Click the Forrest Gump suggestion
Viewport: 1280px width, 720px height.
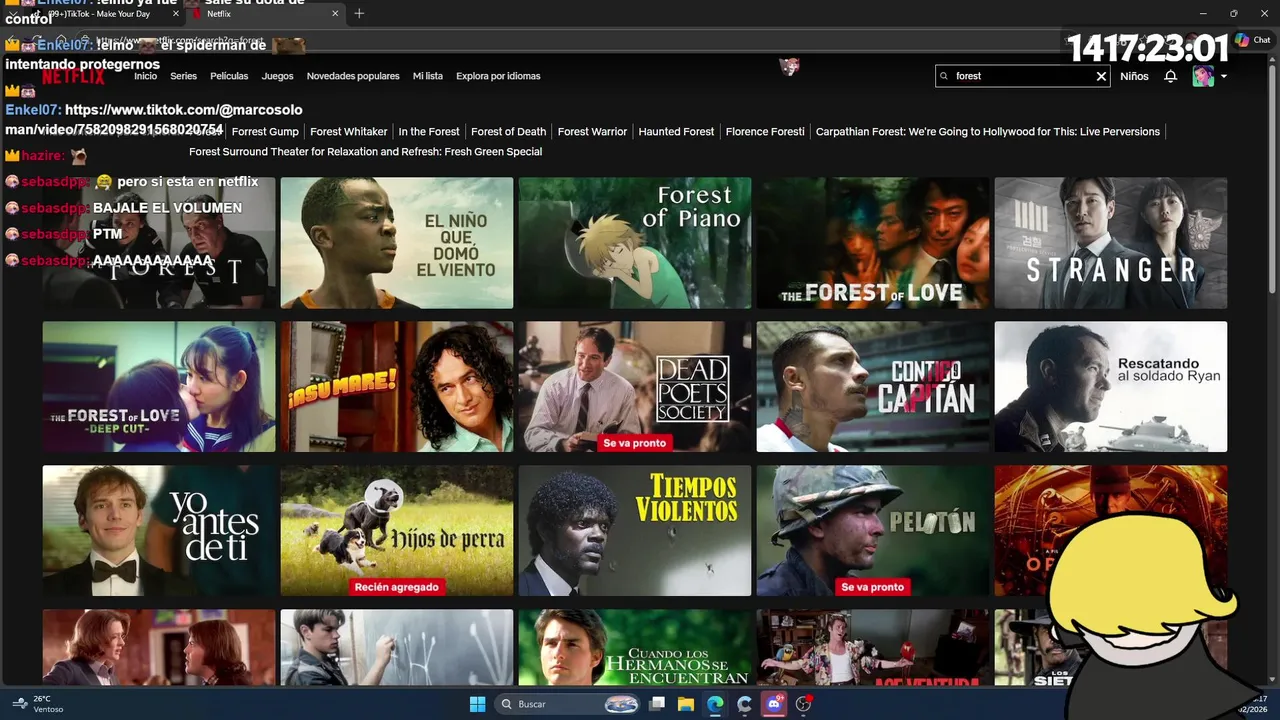(x=265, y=132)
